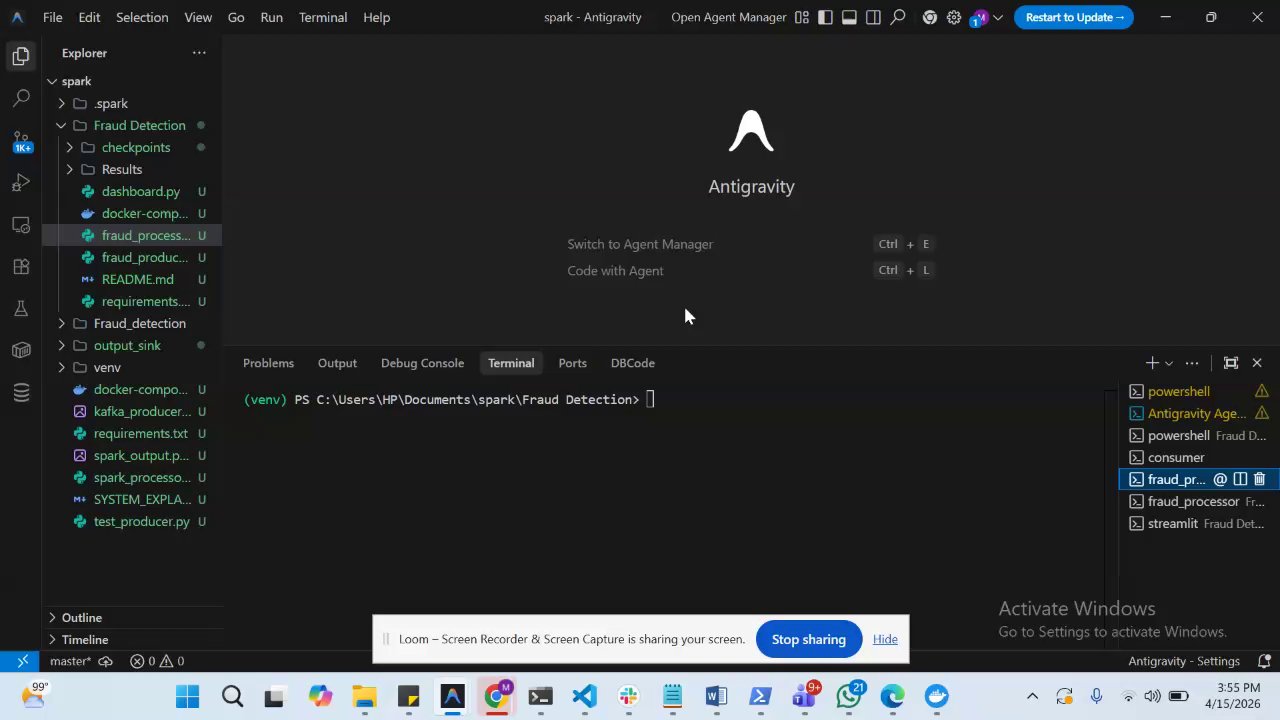The height and width of the screenshot is (720, 1280).
Task: Open the DBCode database icon in the activity bar
Action: pos(21,393)
